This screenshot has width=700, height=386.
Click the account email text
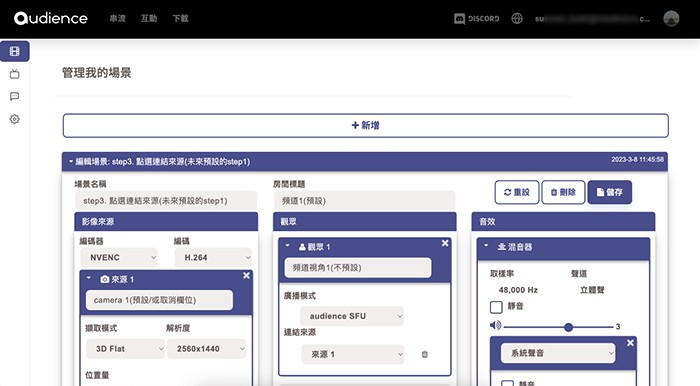click(592, 19)
